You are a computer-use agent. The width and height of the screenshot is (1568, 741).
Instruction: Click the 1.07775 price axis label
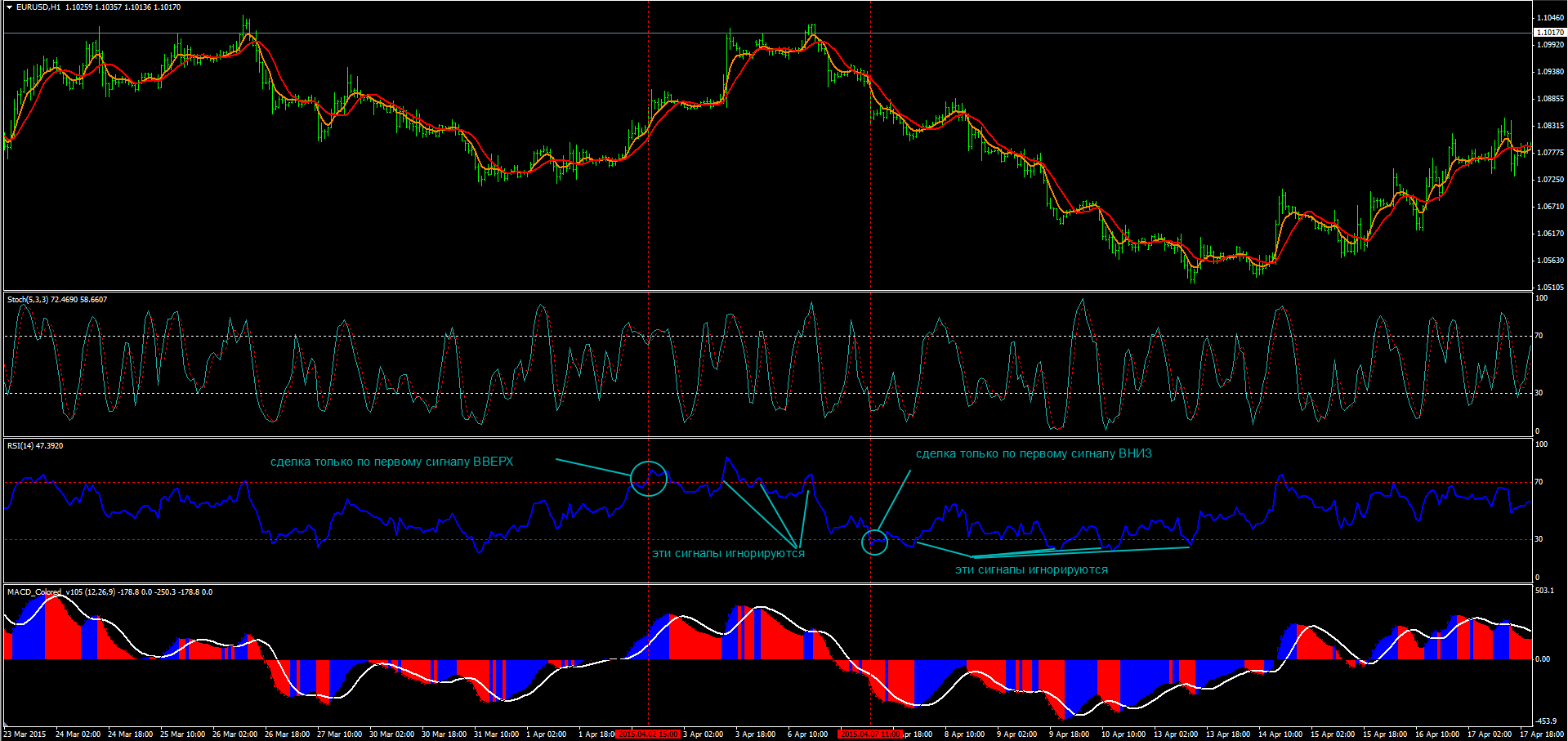[x=1550, y=153]
